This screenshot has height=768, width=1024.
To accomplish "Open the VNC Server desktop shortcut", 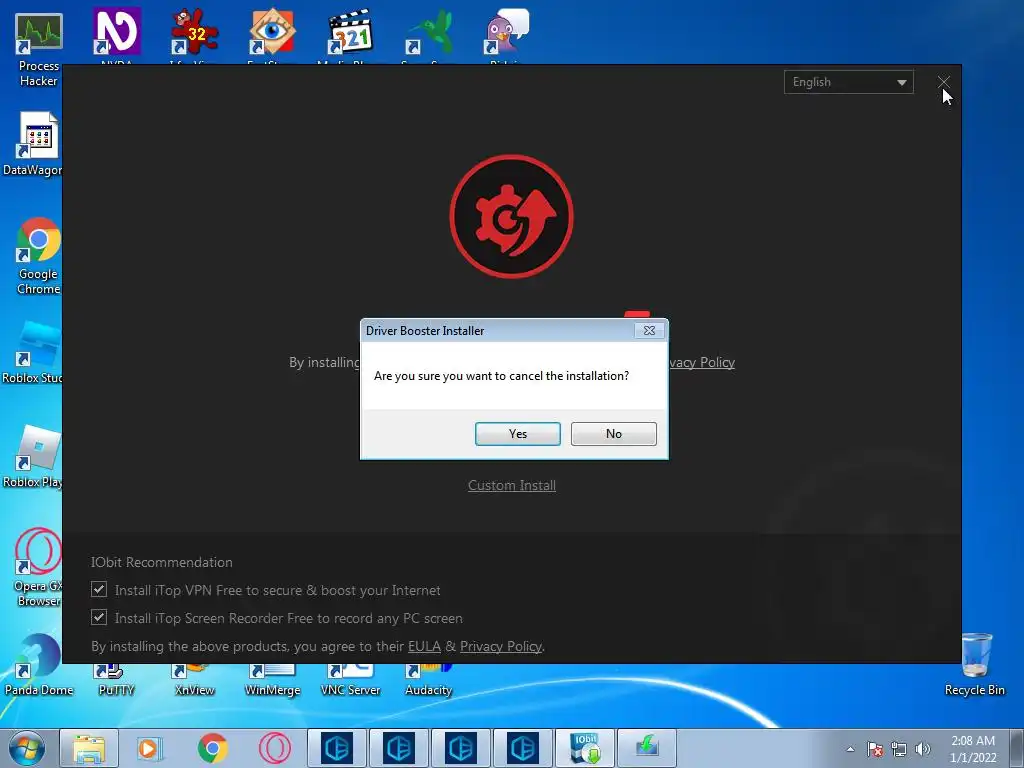I will point(350,680).
